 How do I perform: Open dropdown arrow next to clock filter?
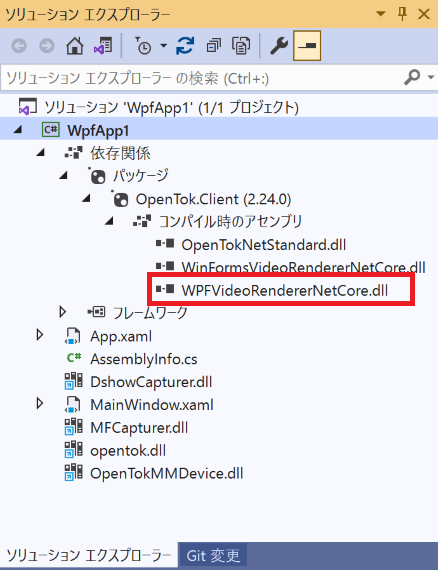(164, 46)
